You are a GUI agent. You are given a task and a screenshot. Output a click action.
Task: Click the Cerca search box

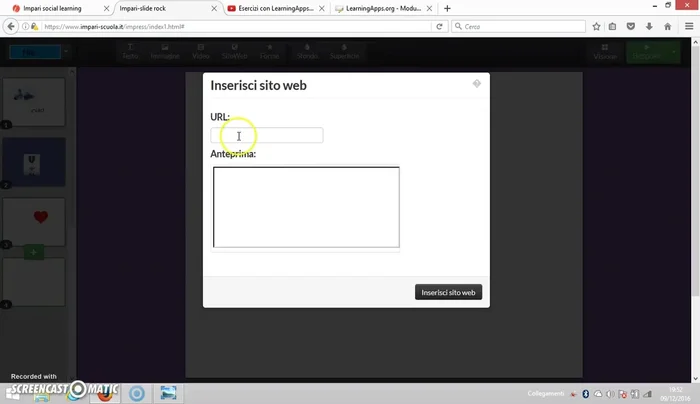pos(518,27)
